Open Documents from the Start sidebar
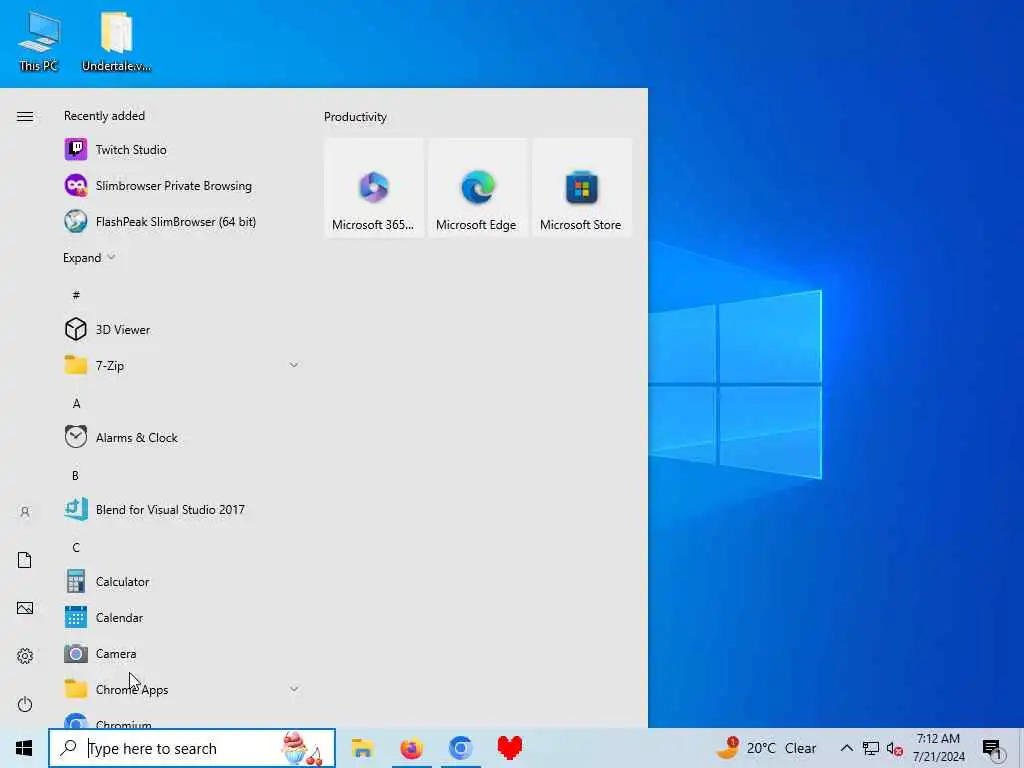The height and width of the screenshot is (768, 1024). [x=25, y=560]
